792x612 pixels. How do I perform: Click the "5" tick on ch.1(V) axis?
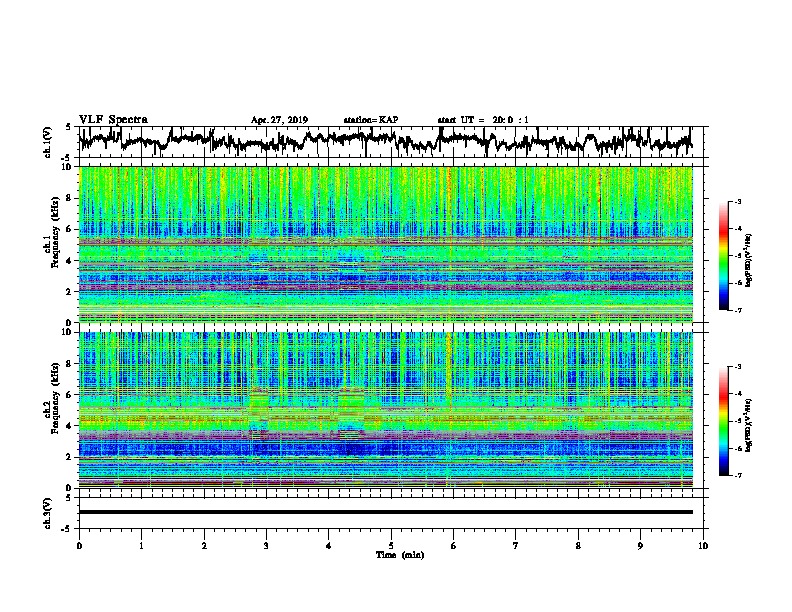coord(68,127)
